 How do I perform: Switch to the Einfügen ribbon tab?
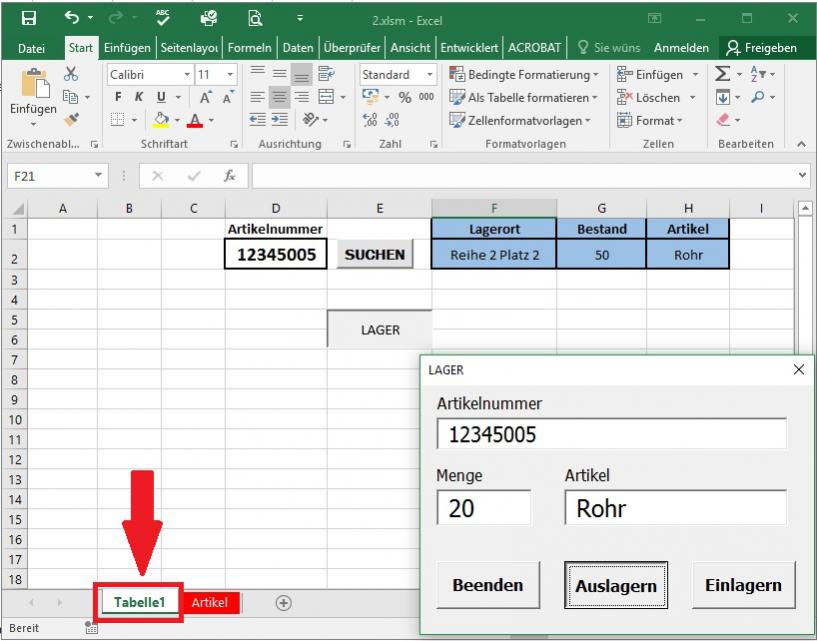coord(127,48)
